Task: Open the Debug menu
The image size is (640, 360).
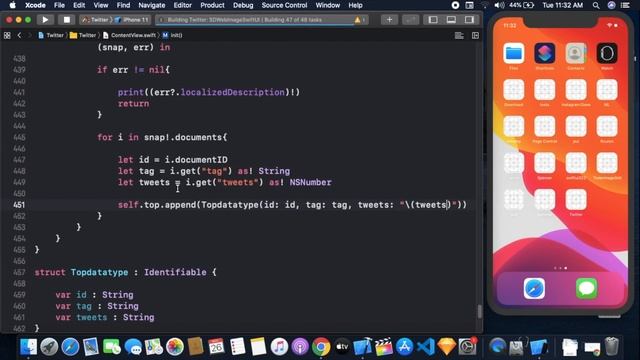Action: pyautogui.click(x=243, y=5)
